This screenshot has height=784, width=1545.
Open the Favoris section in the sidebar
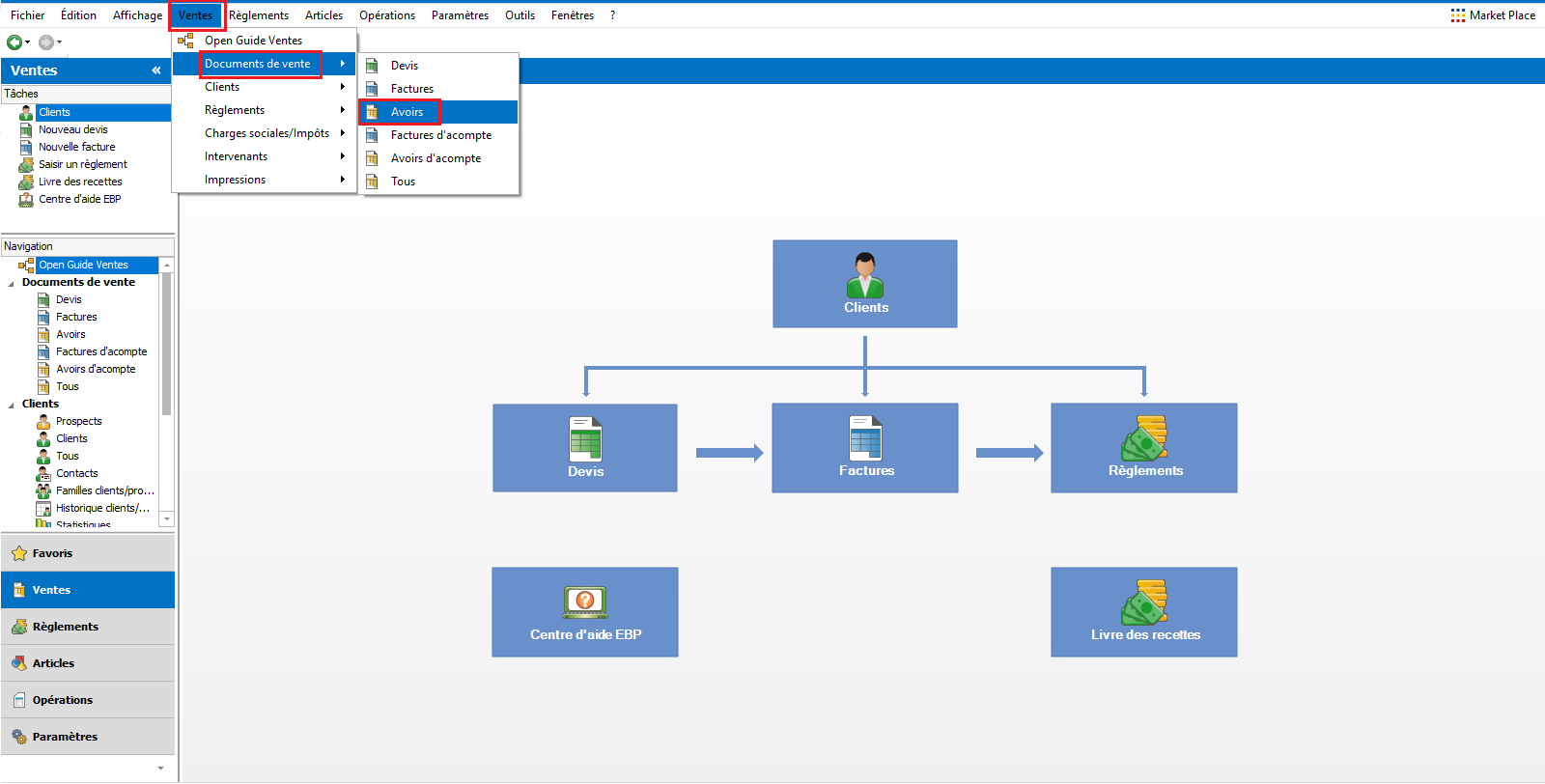coord(88,553)
